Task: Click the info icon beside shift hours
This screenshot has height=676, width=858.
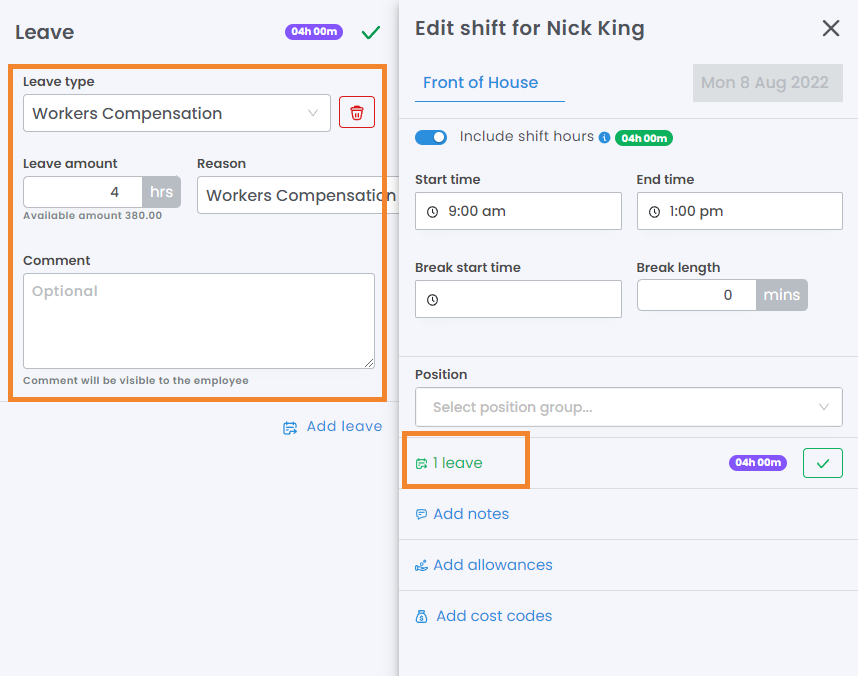Action: click(604, 137)
